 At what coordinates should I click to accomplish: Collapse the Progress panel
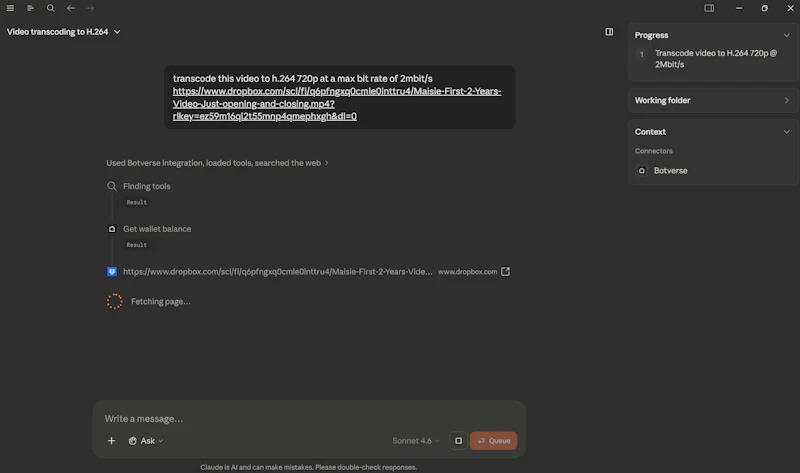click(x=786, y=35)
